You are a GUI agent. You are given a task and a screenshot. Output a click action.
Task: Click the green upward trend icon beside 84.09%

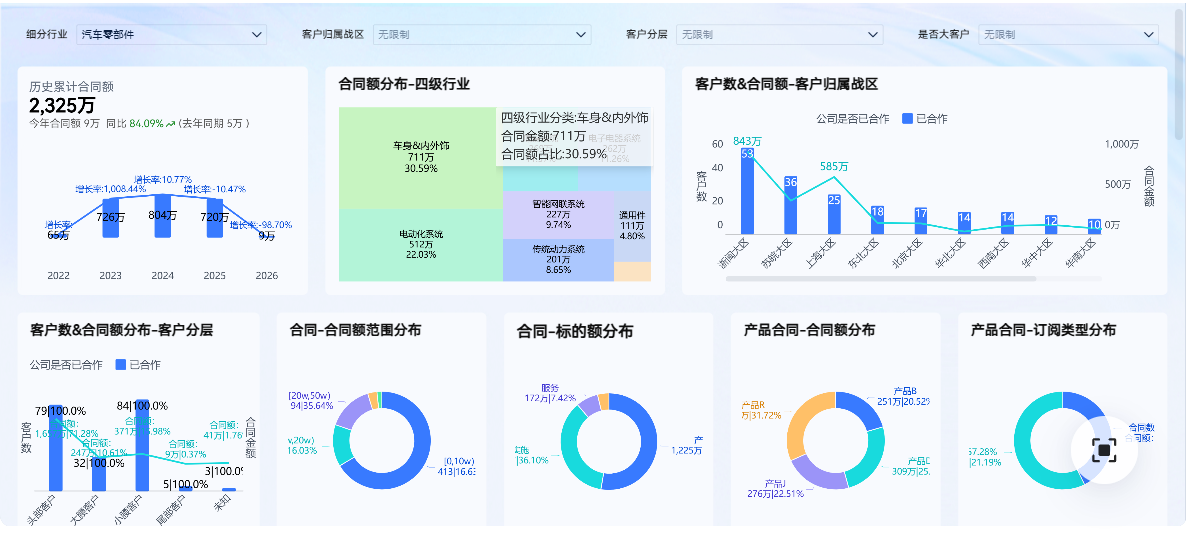pyautogui.click(x=170, y=123)
